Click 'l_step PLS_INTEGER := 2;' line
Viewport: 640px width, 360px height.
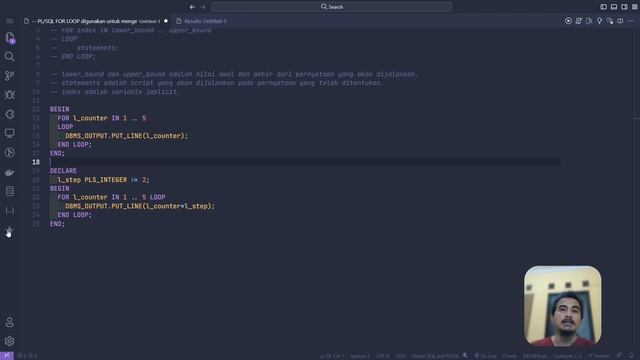[104, 180]
